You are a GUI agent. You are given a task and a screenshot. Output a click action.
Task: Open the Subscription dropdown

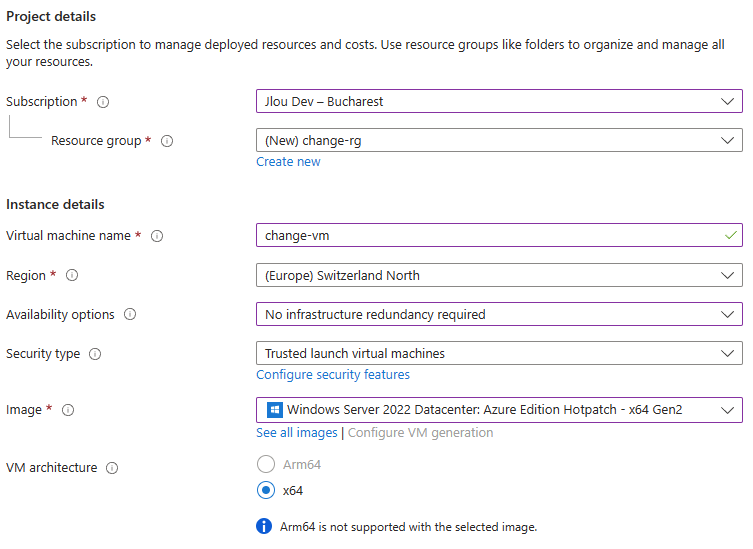tap(499, 101)
